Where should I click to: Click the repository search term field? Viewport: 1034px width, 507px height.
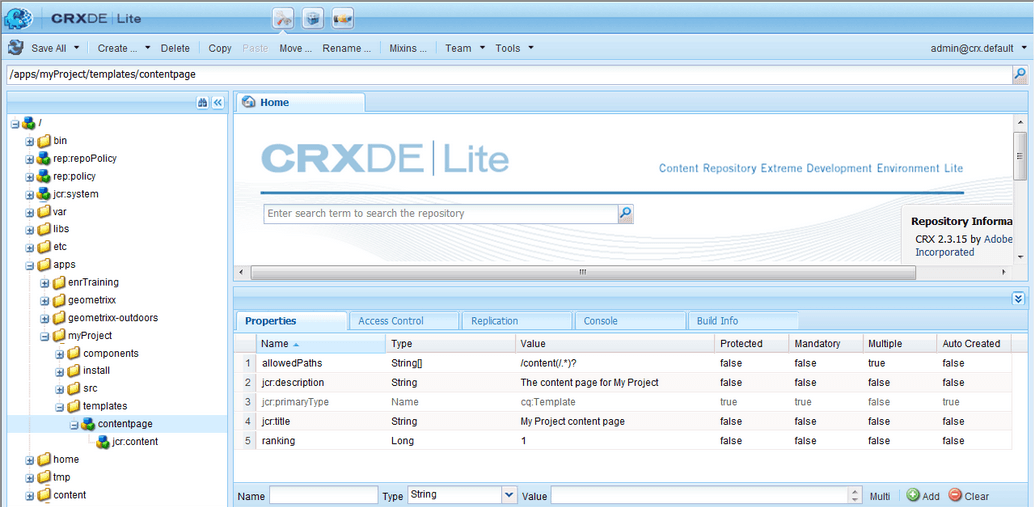click(x=441, y=214)
